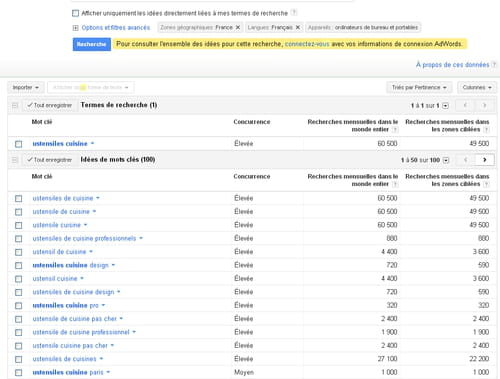
Task: Click 'Tout enregistrer' in Idées de mots clés
Action: pyautogui.click(x=49, y=160)
